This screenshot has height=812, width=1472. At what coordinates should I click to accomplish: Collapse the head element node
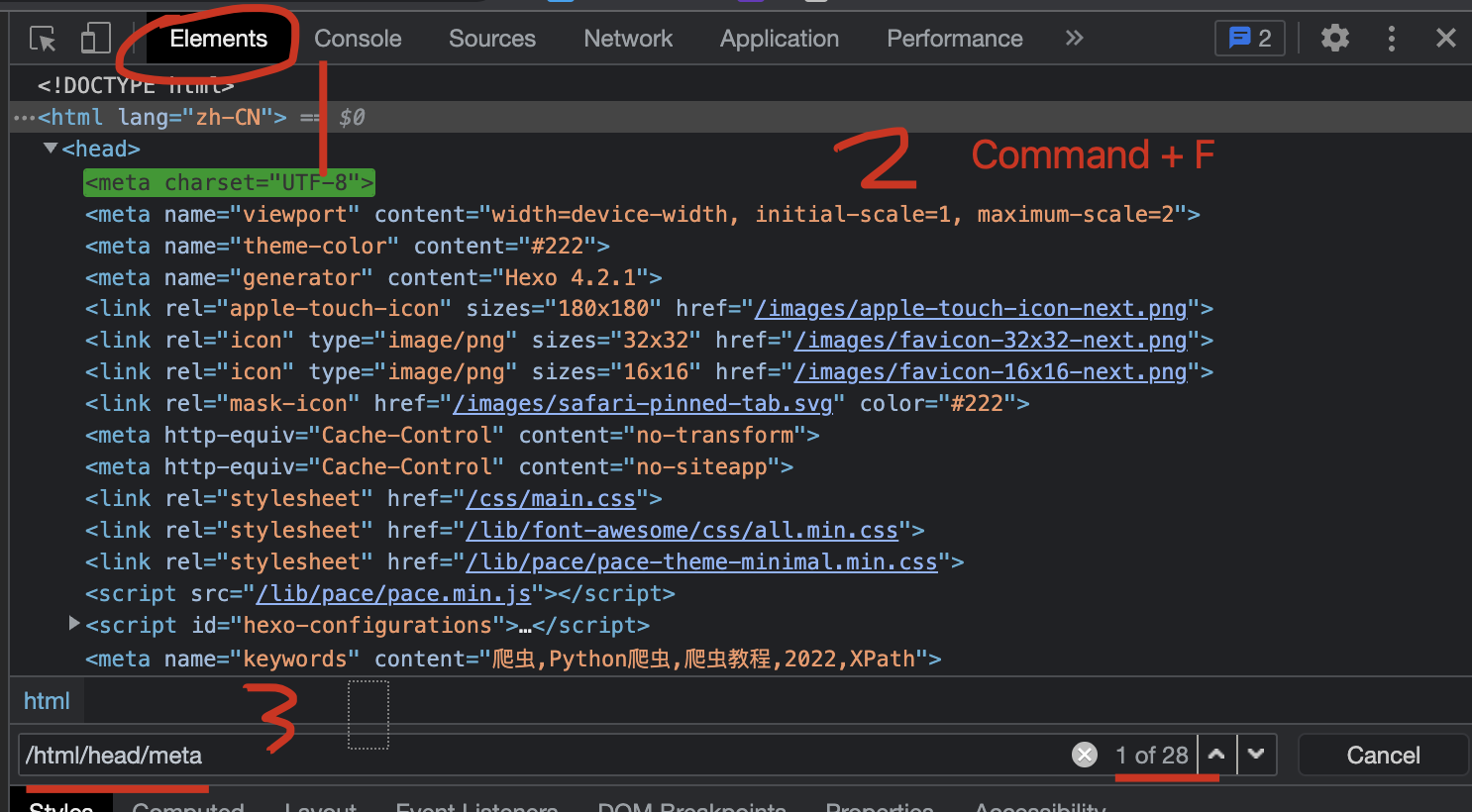[51, 149]
